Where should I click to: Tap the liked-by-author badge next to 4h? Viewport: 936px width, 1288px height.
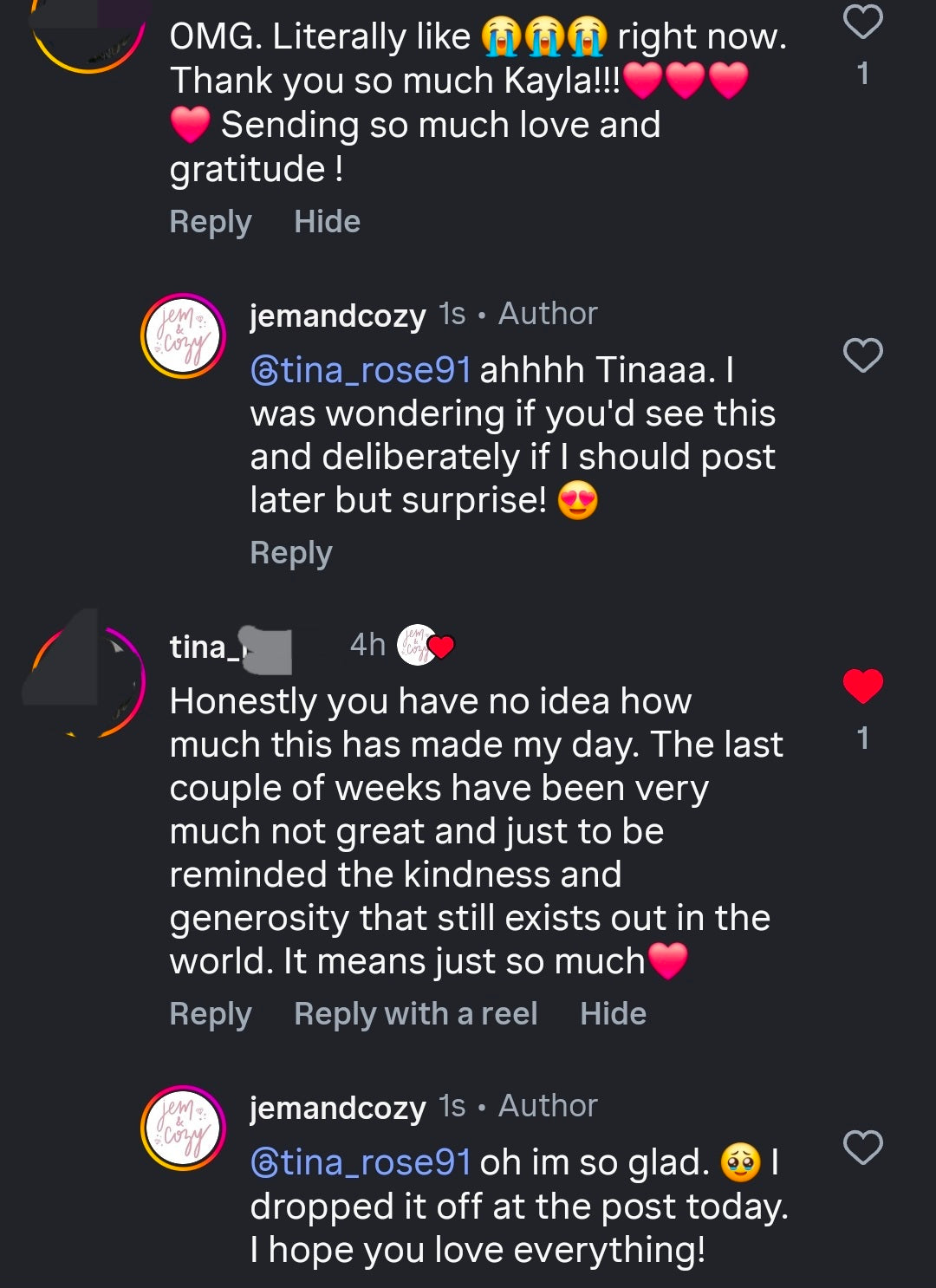425,646
